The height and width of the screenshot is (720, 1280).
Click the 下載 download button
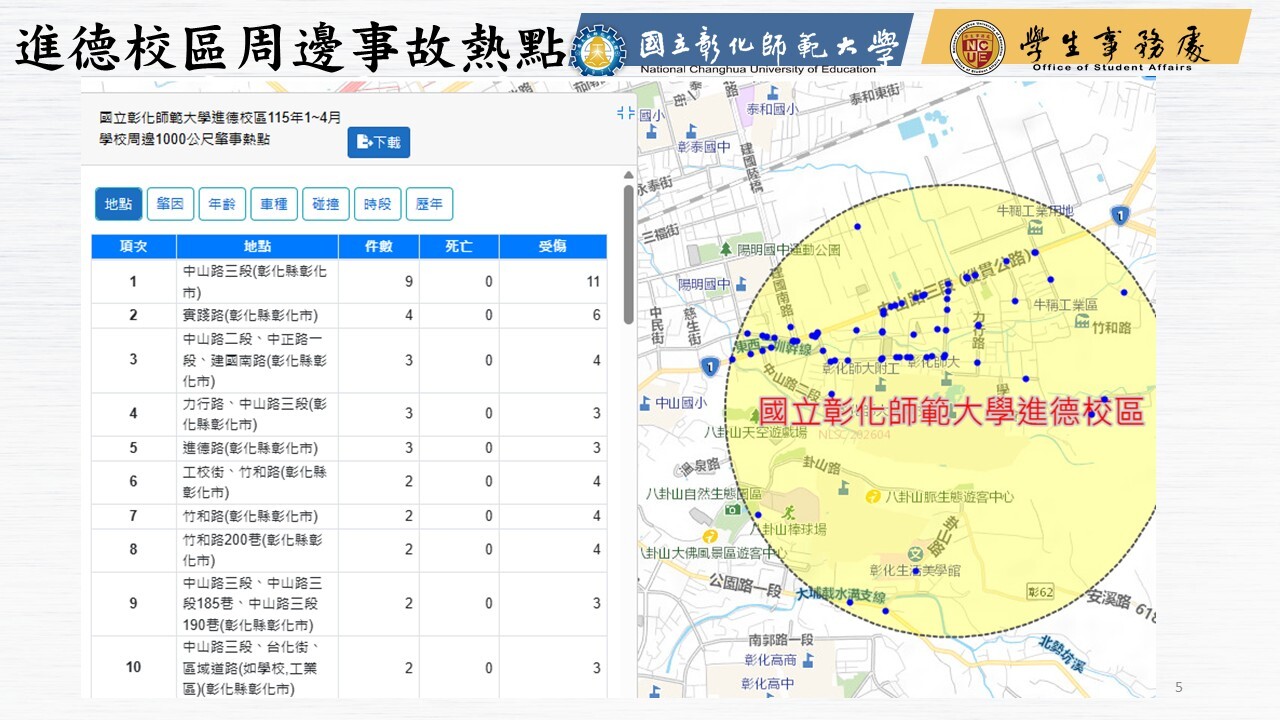[x=379, y=142]
